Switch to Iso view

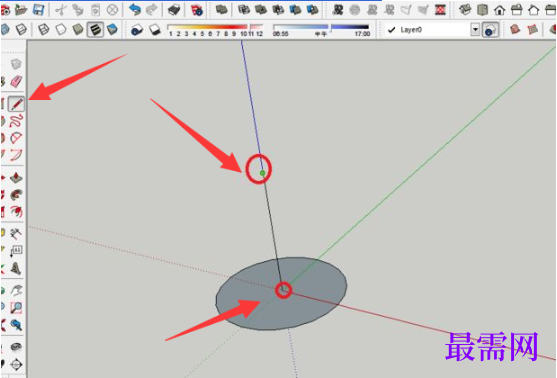point(465,10)
